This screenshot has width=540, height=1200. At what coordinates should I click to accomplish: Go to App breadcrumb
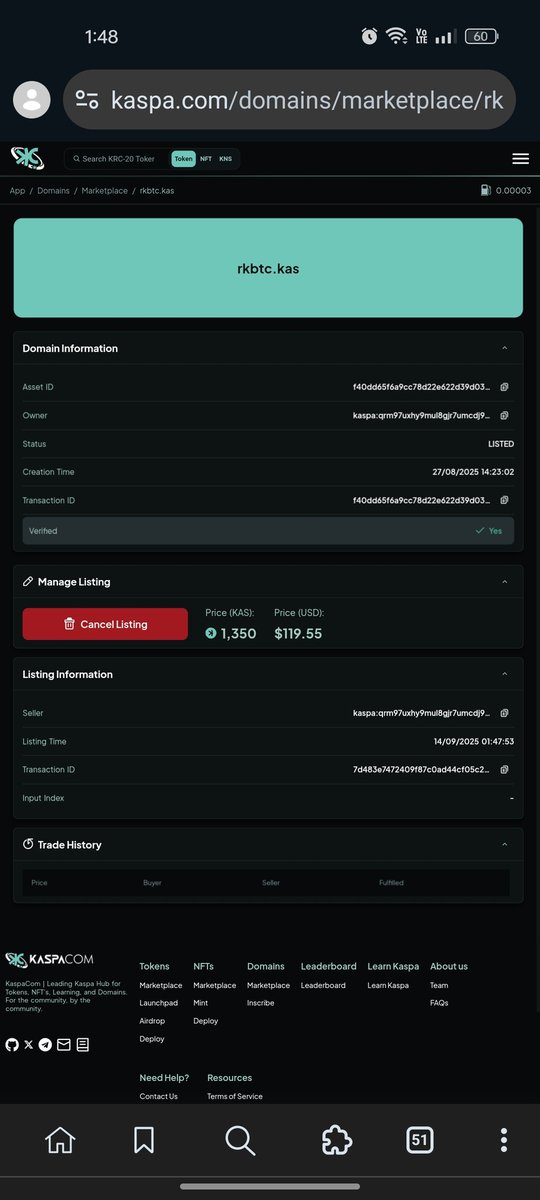click(x=17, y=190)
